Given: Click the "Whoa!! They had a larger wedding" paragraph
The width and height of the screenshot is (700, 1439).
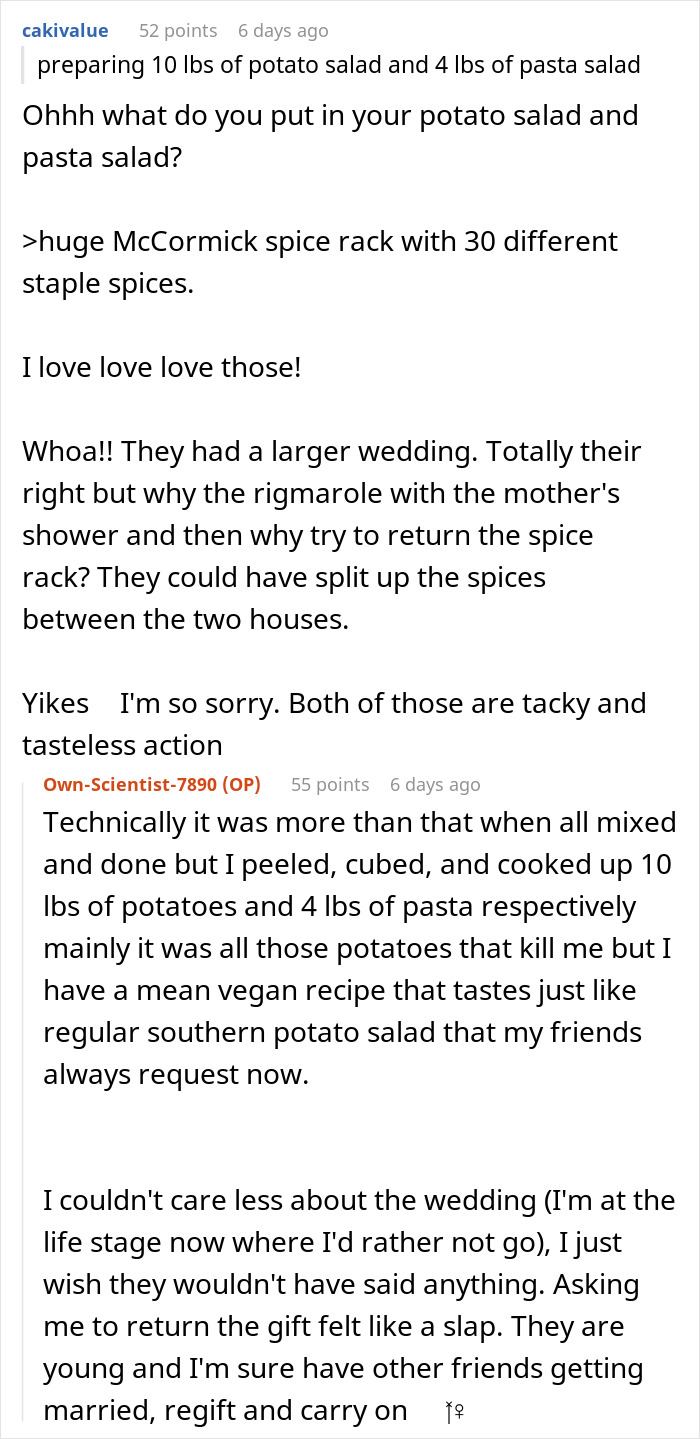Looking at the screenshot, I should 330,535.
